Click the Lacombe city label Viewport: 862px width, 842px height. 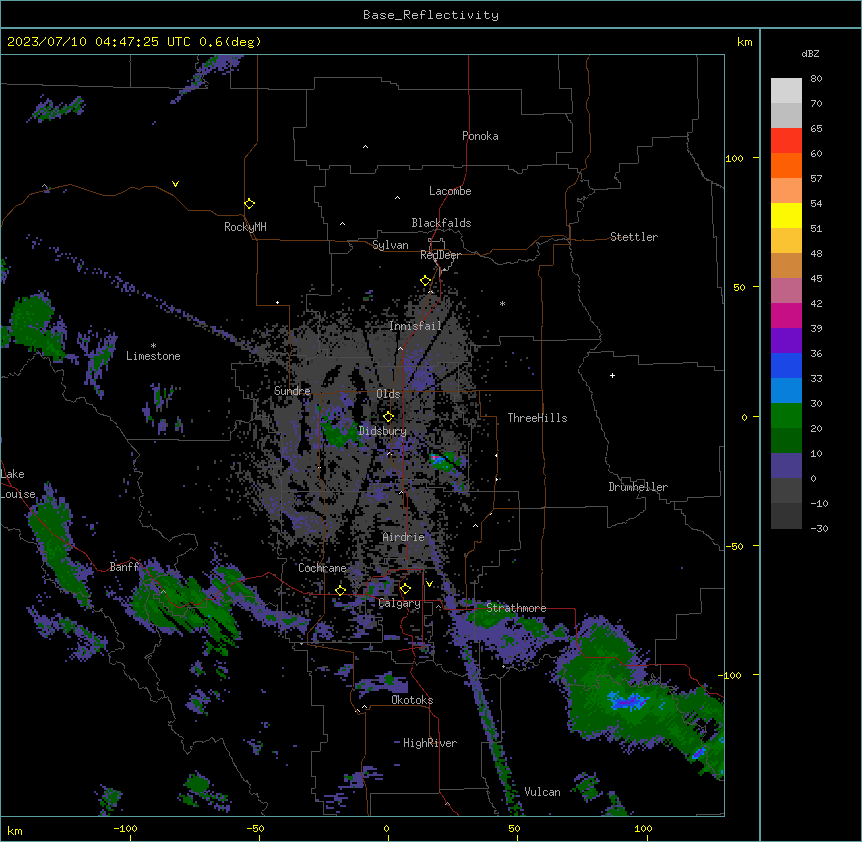[x=450, y=191]
